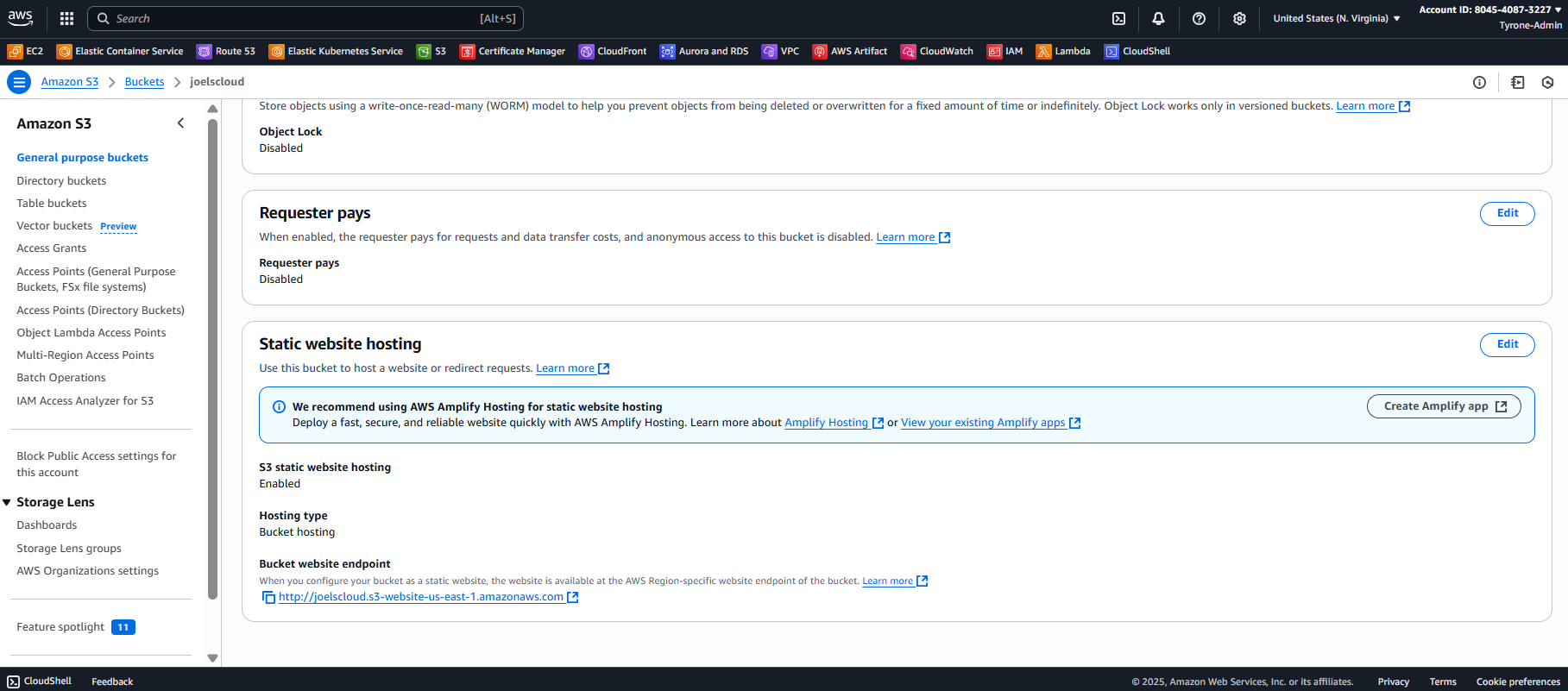
Task: Open the region selector United States (N. Virginia)
Action: click(1337, 18)
